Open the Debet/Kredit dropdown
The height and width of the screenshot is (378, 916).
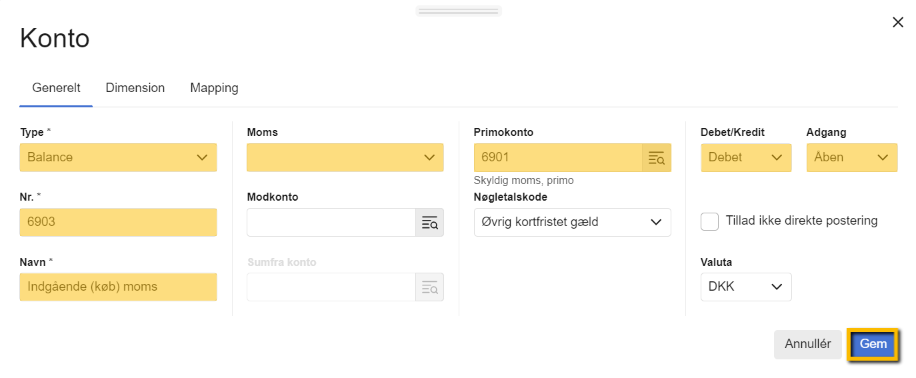(x=746, y=158)
